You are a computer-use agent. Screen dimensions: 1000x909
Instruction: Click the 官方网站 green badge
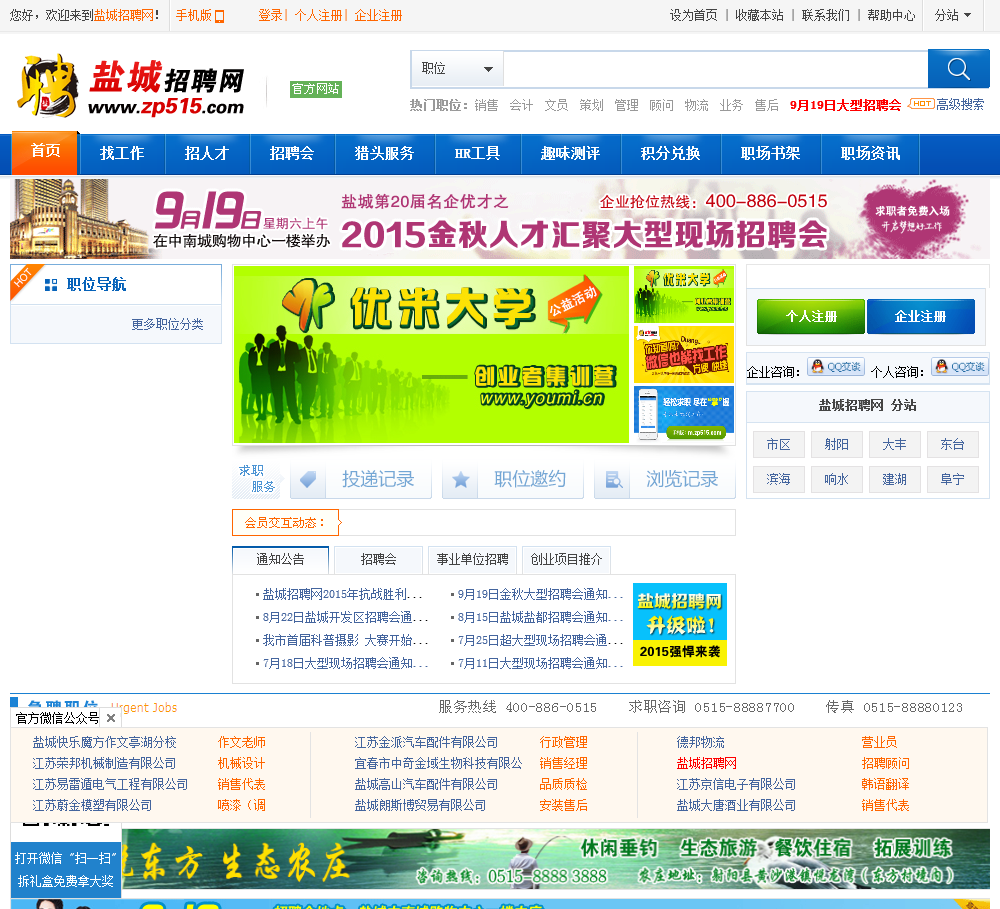coord(316,89)
